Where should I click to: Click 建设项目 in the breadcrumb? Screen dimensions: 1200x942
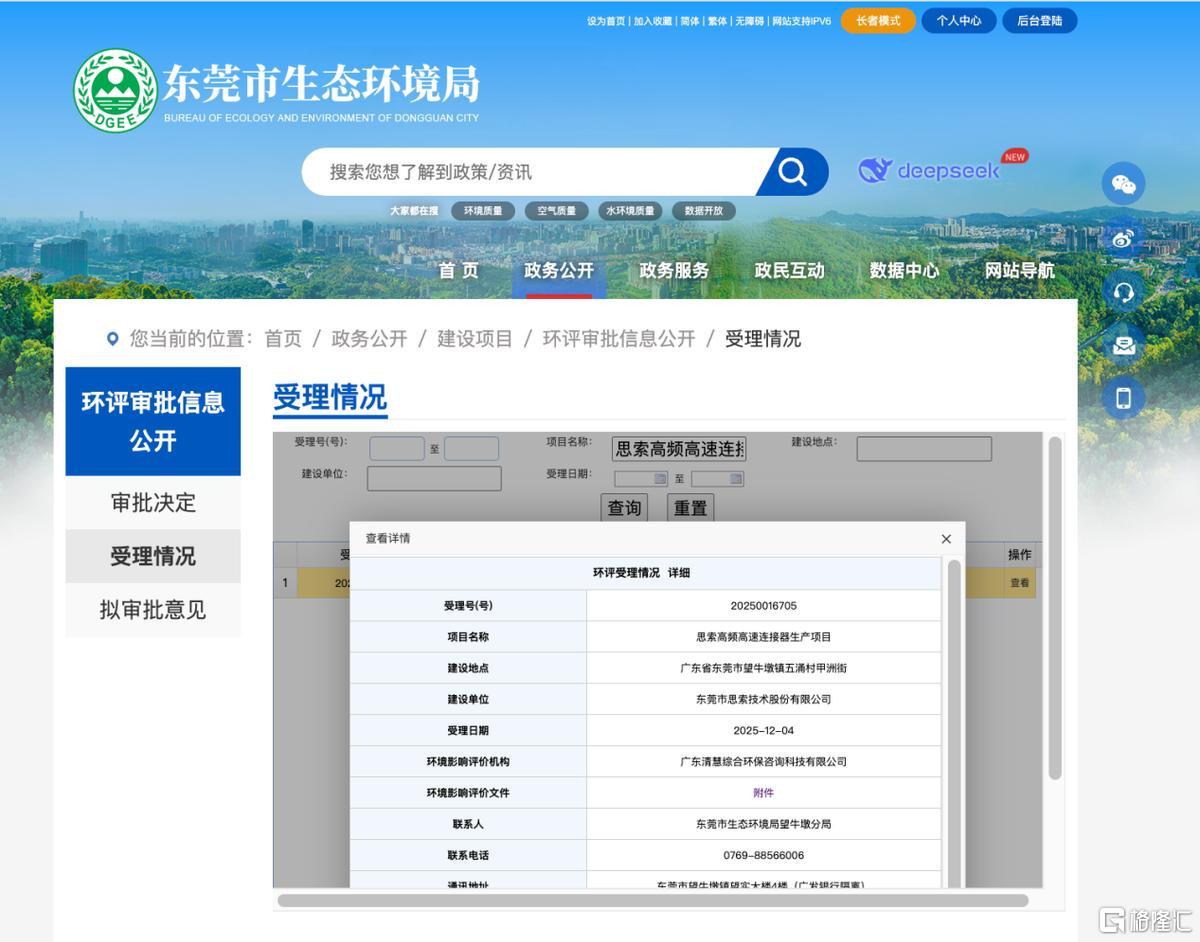475,339
